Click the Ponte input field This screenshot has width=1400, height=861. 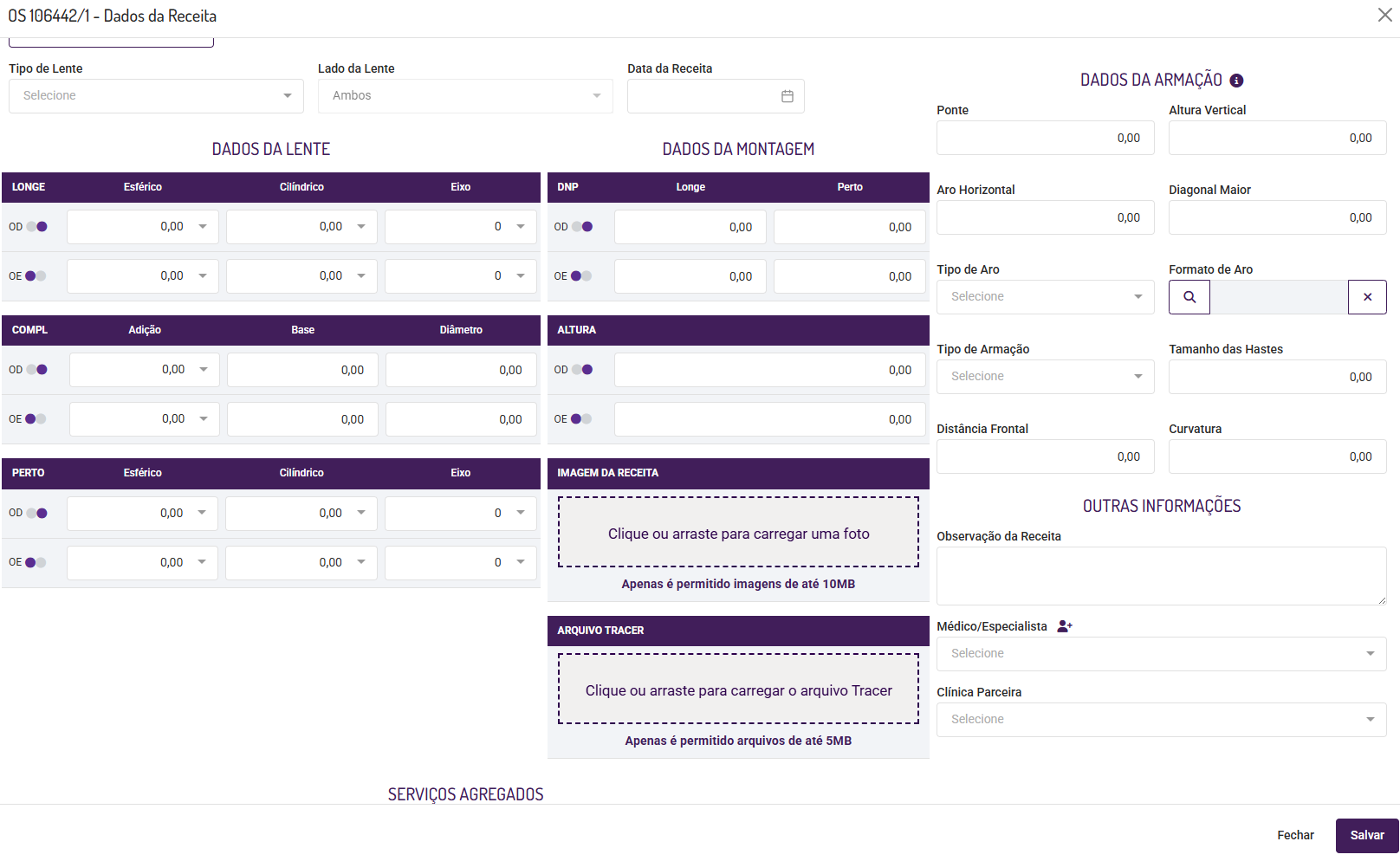click(1045, 139)
